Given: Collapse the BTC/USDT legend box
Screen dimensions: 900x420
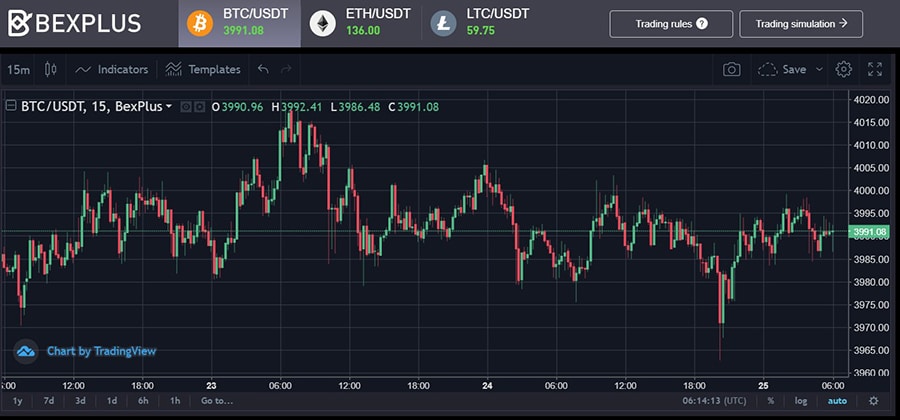Looking at the screenshot, I should [11, 106].
